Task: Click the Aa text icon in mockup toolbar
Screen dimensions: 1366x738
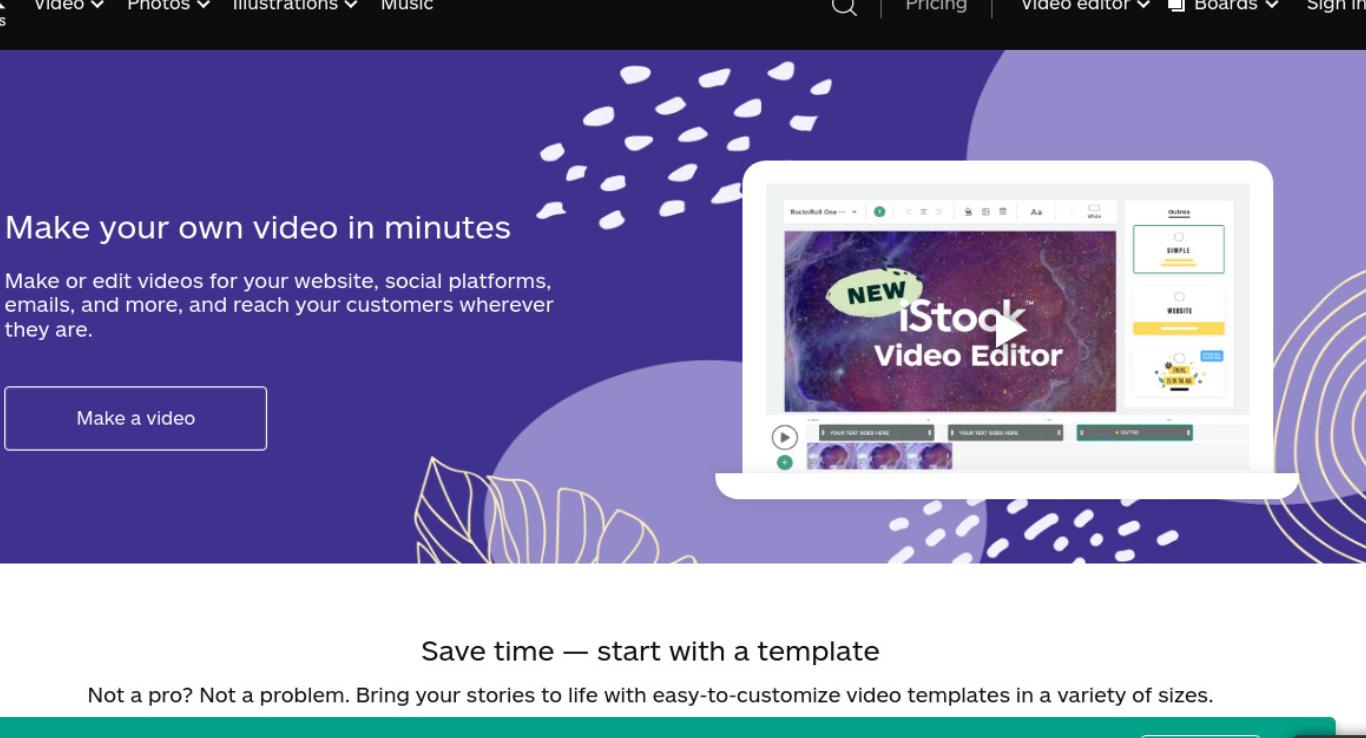Action: pyautogui.click(x=1036, y=212)
